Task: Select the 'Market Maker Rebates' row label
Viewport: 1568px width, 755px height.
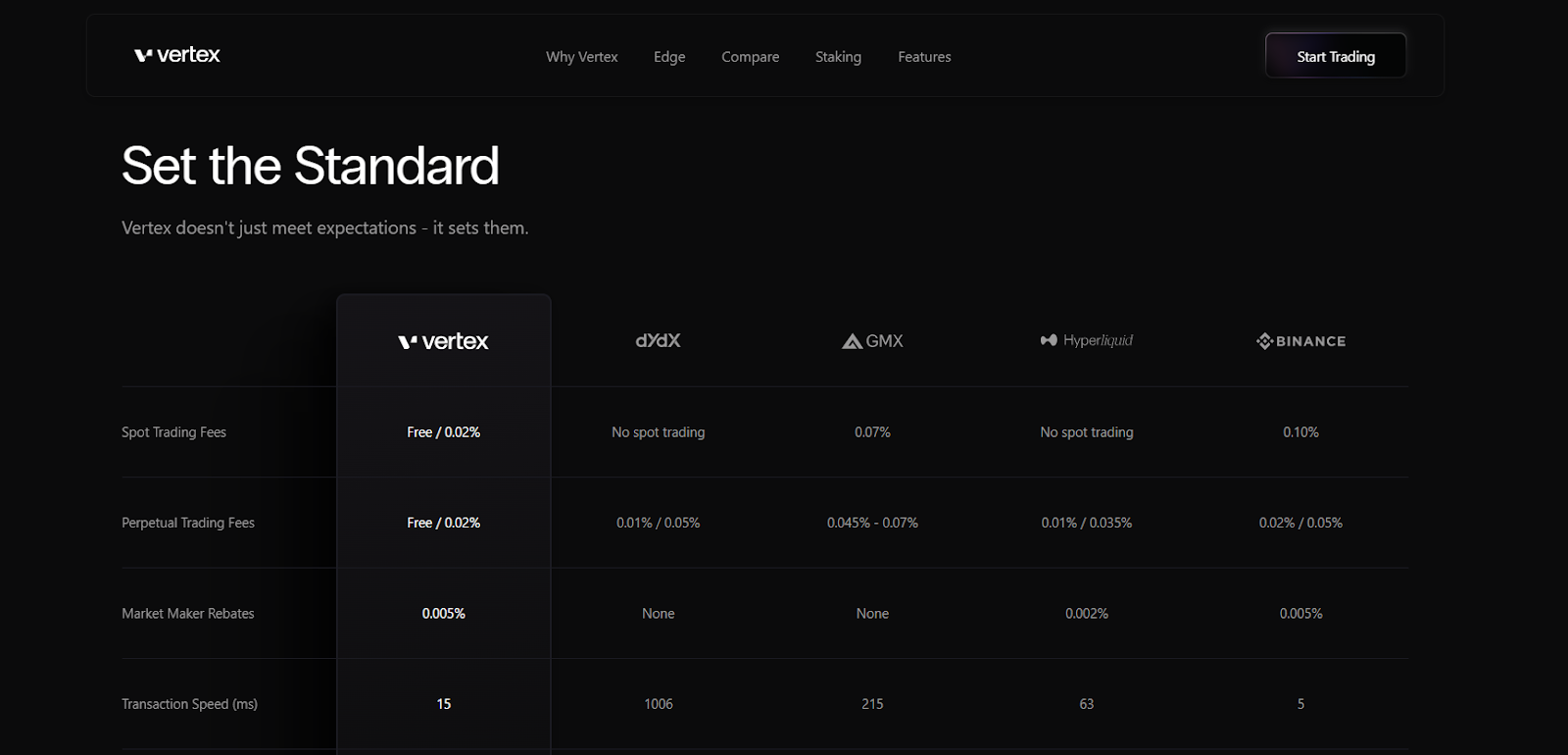Action: pyautogui.click(x=188, y=614)
